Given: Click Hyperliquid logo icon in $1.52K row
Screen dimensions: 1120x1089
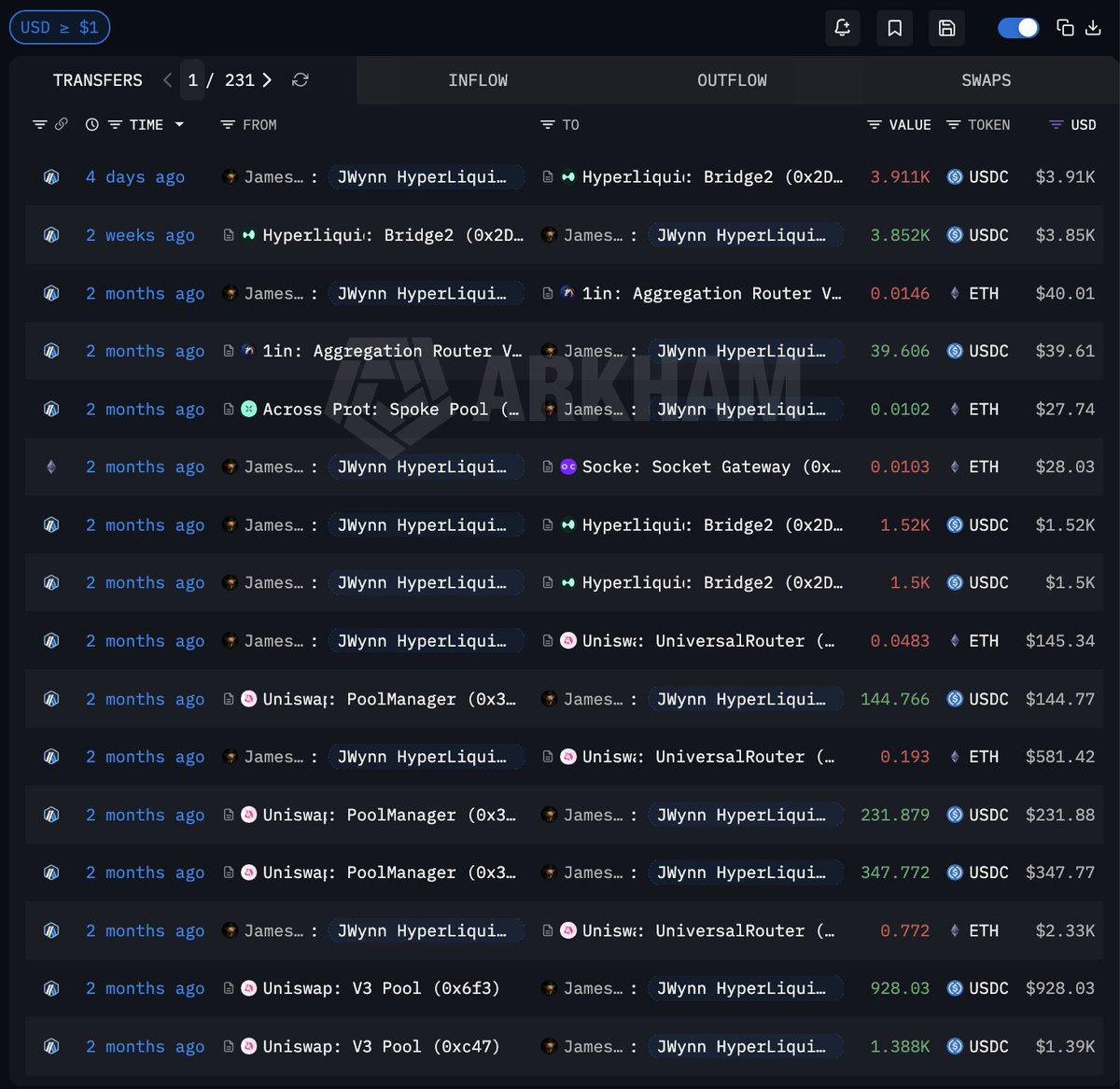Looking at the screenshot, I should (567, 524).
